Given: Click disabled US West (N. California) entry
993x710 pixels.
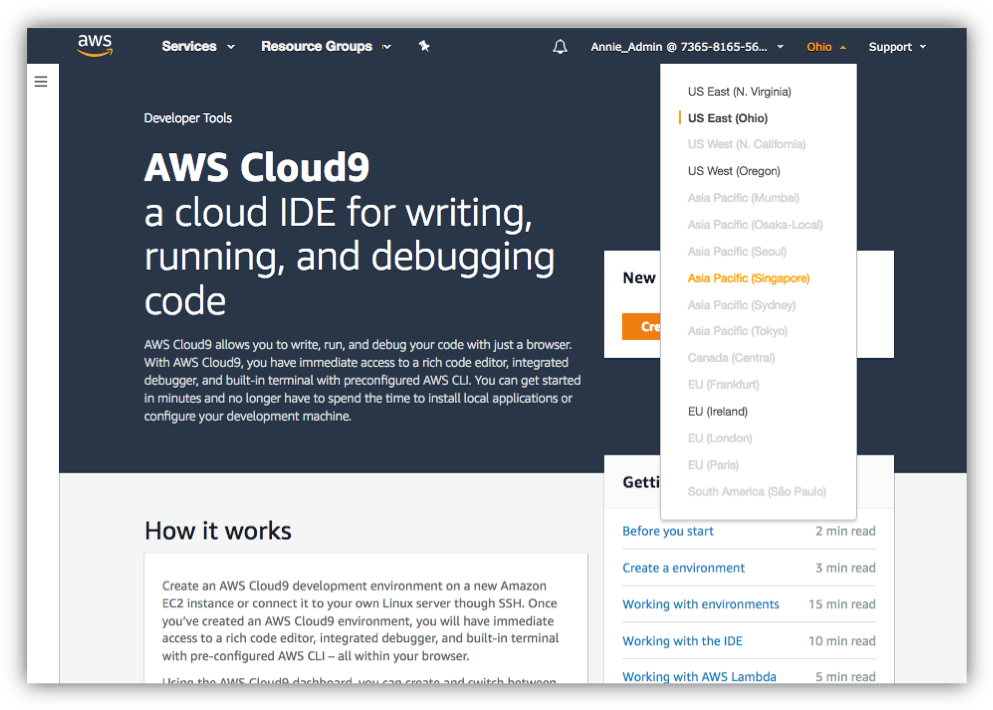Looking at the screenshot, I should click(747, 144).
